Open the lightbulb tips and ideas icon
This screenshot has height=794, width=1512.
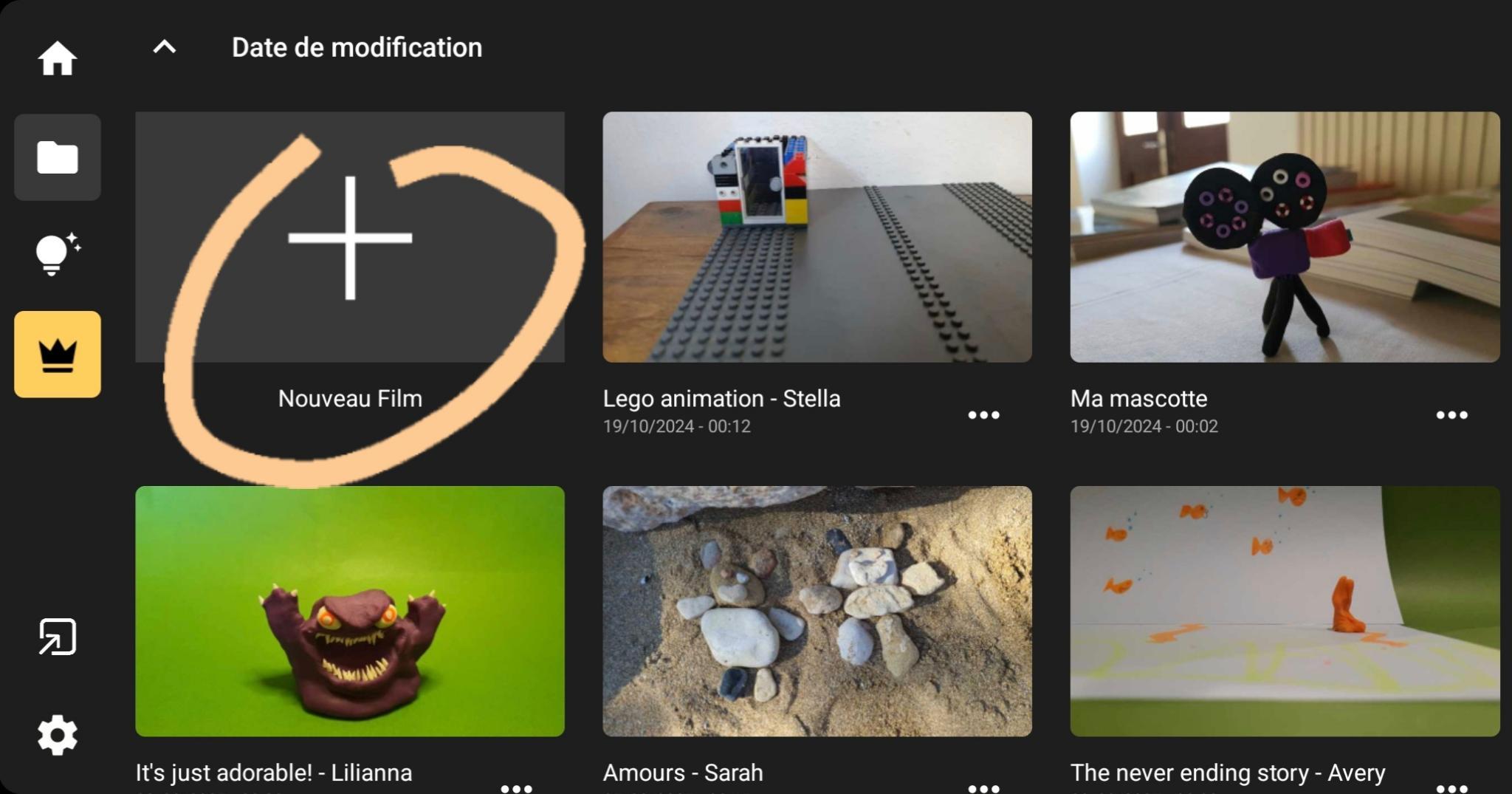tap(57, 255)
